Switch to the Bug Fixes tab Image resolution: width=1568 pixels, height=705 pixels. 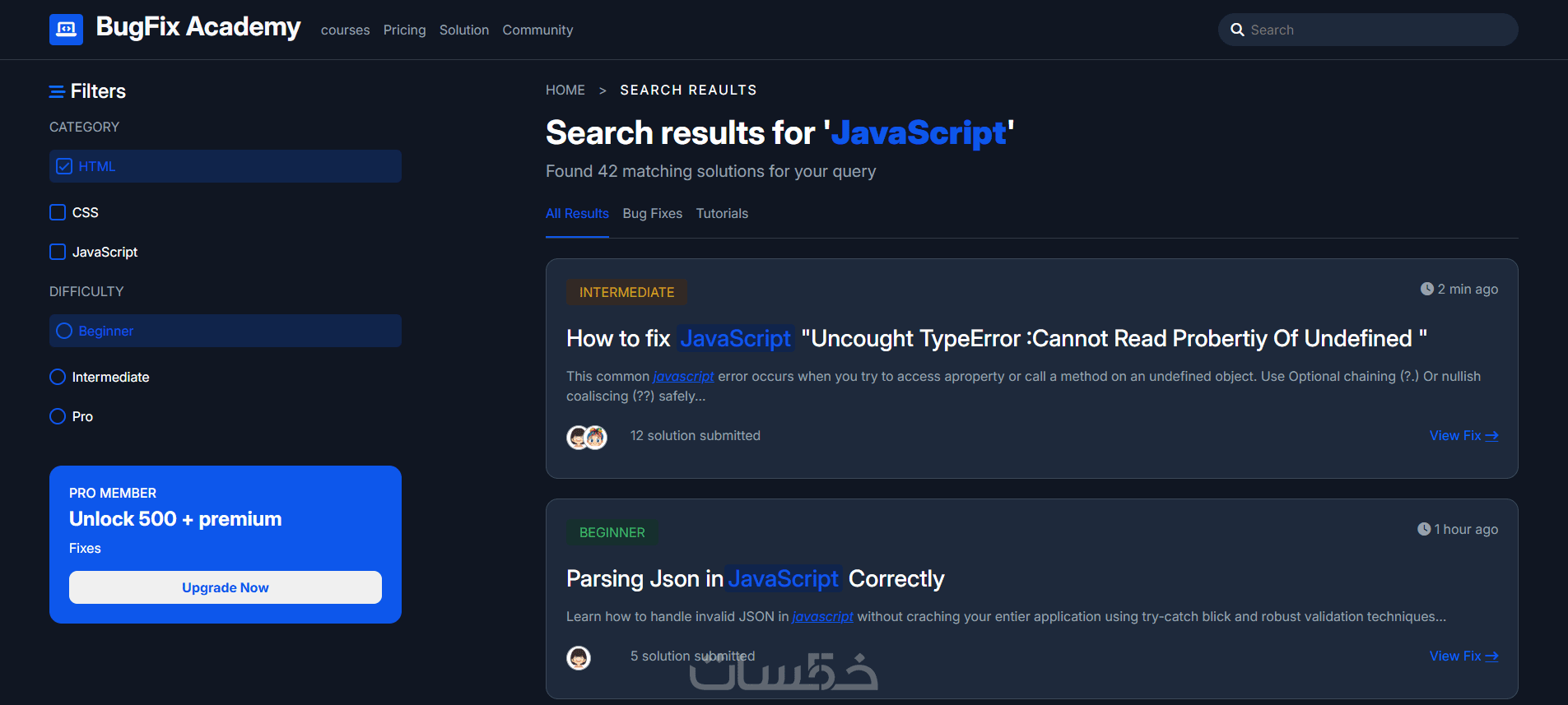(x=652, y=213)
